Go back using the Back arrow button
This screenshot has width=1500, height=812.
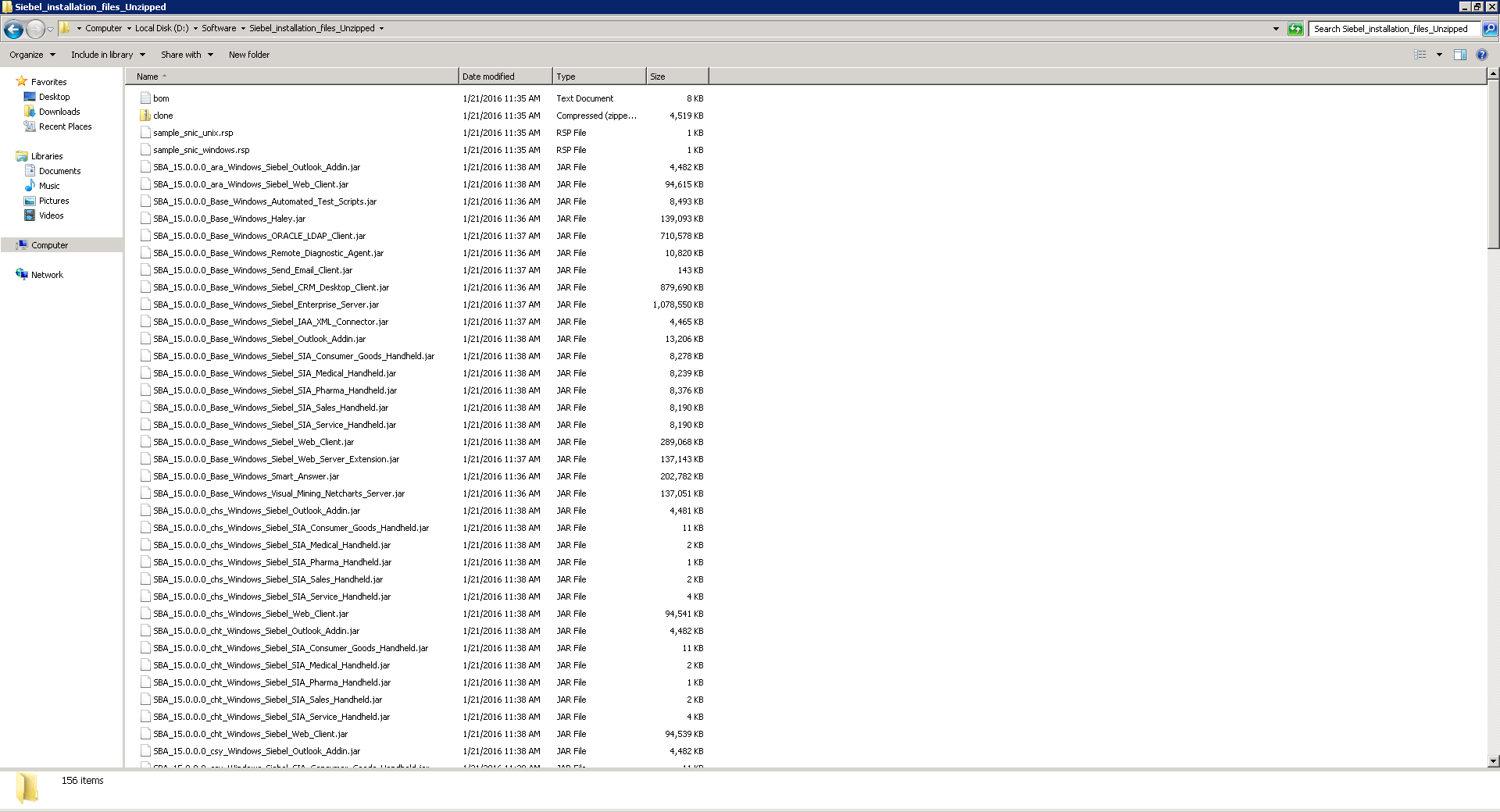pyautogui.click(x=13, y=29)
